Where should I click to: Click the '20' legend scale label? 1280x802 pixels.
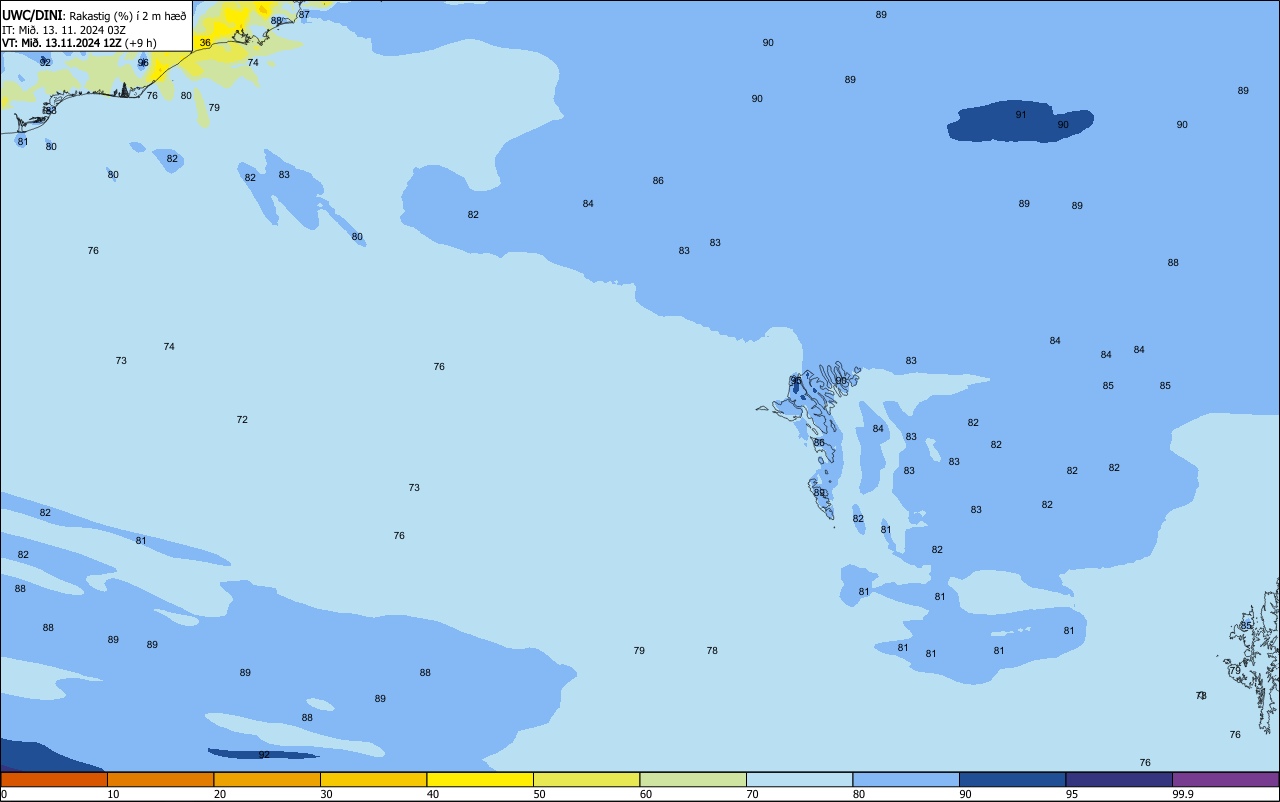pyautogui.click(x=220, y=794)
